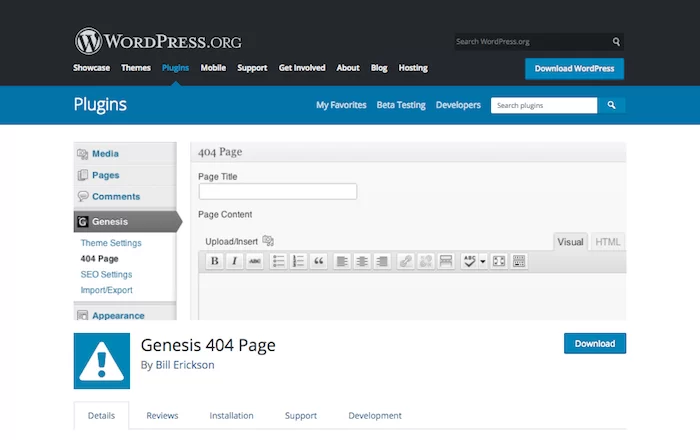This screenshot has width=700, height=440.
Task: Open the Reviews tab
Action: [162, 416]
